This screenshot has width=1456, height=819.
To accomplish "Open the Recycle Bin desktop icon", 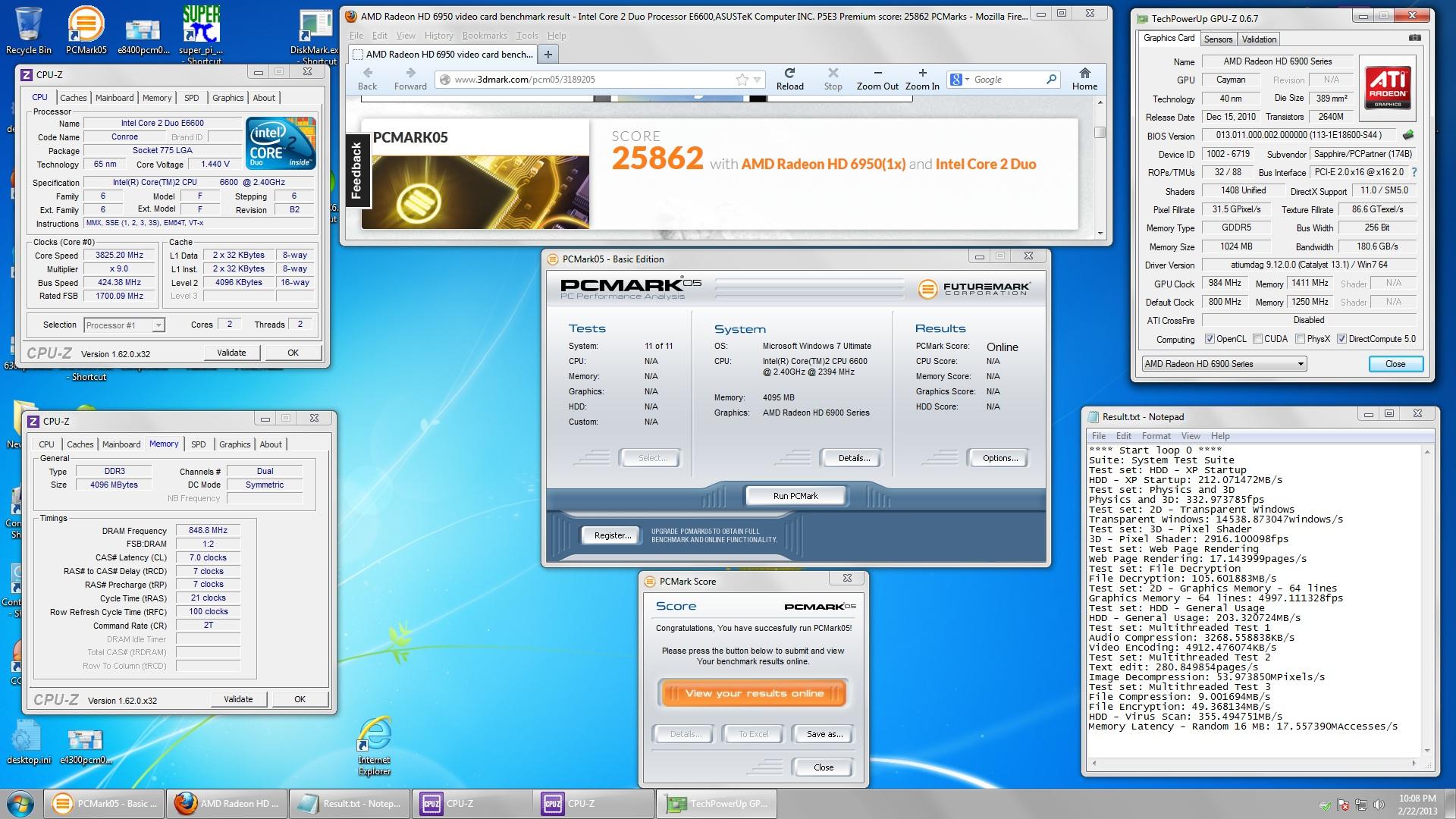I will point(29,30).
